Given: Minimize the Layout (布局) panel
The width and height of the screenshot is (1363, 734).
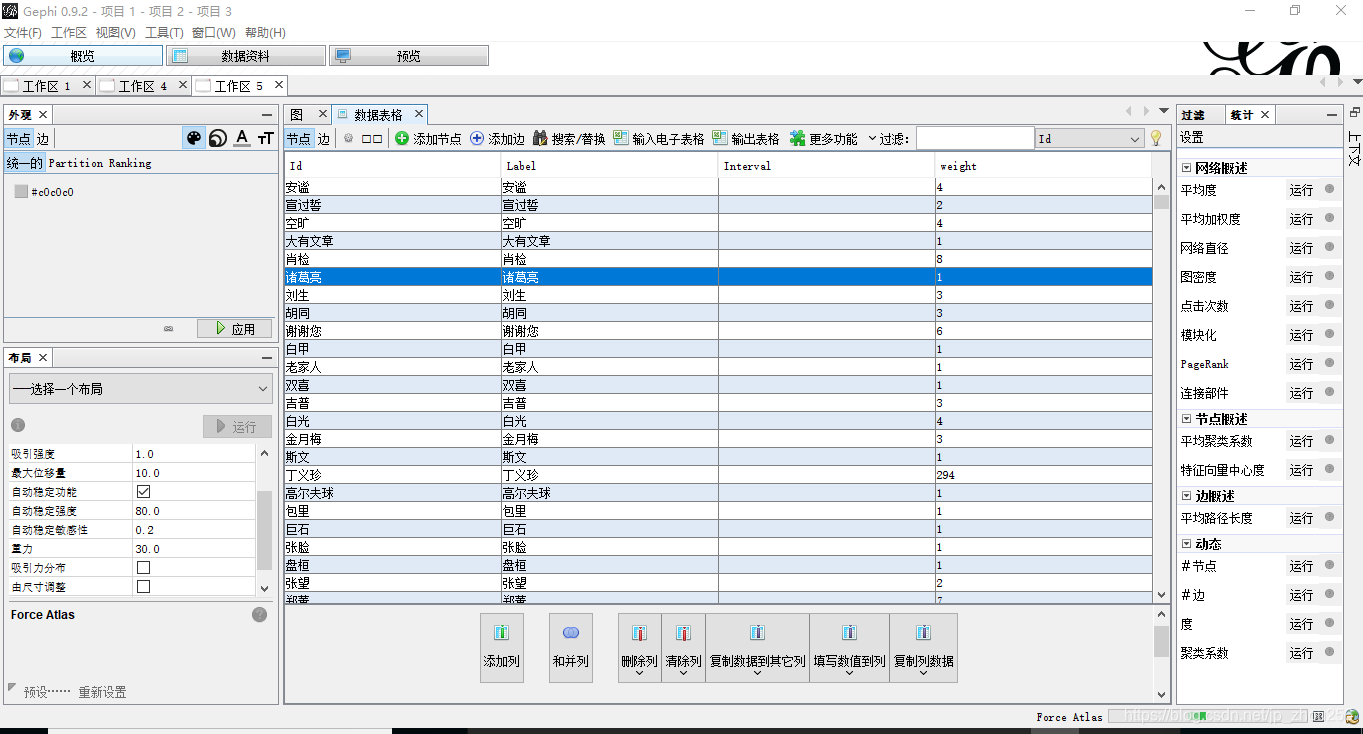Looking at the screenshot, I should point(267,358).
